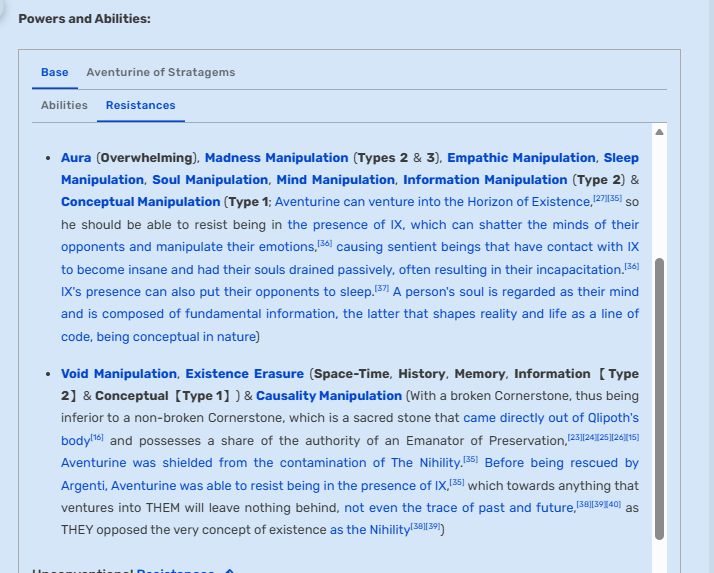Click reference [38] after "past and future"
The width and height of the screenshot is (714, 573).
584,504
